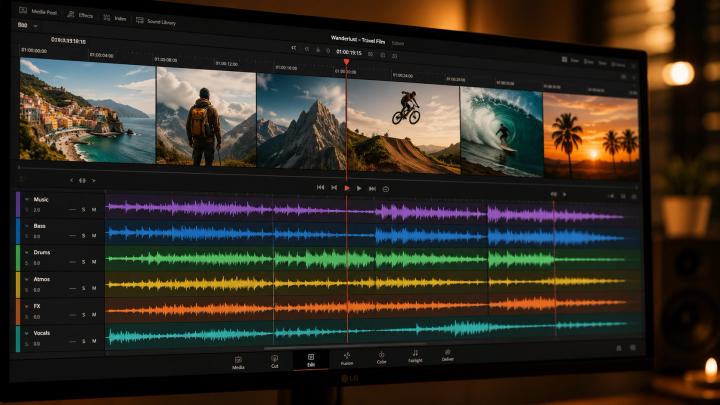Select the mountain biker jump clip
Image resolution: width=720 pixels, height=405 pixels.
pos(403,128)
